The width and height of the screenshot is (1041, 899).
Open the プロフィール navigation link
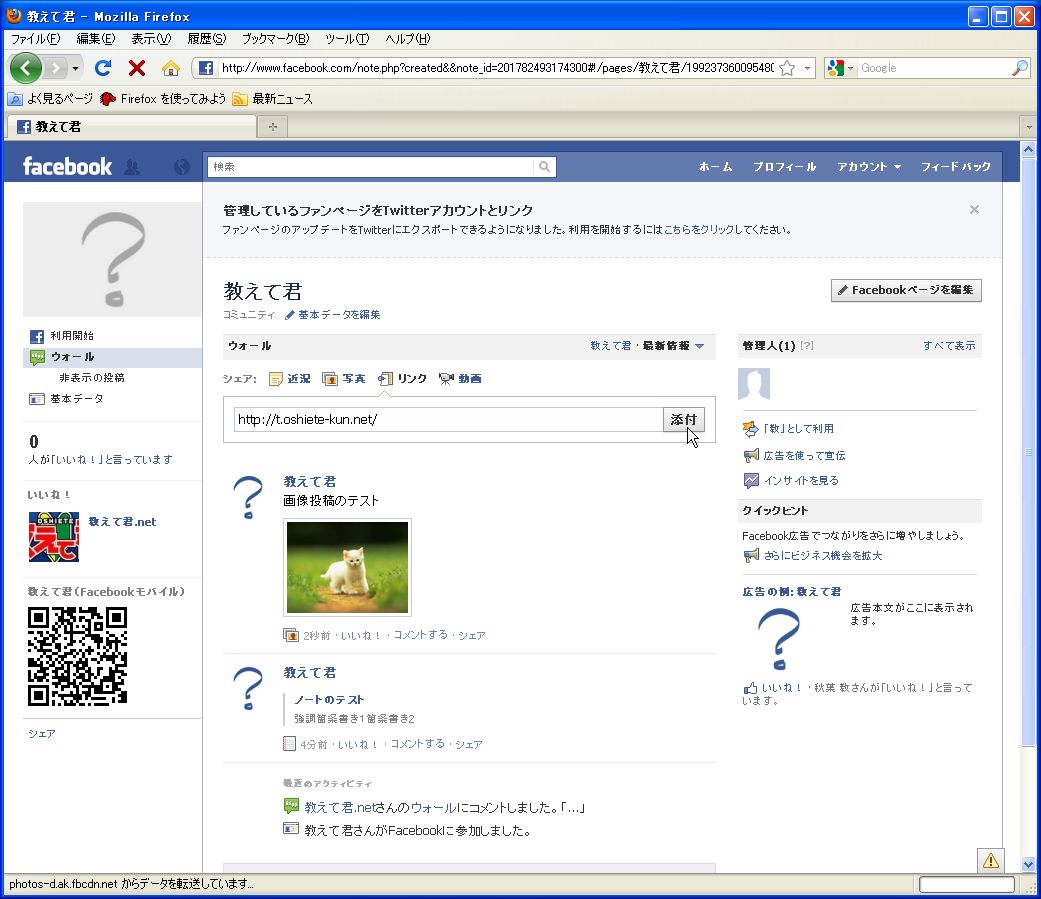coord(784,167)
